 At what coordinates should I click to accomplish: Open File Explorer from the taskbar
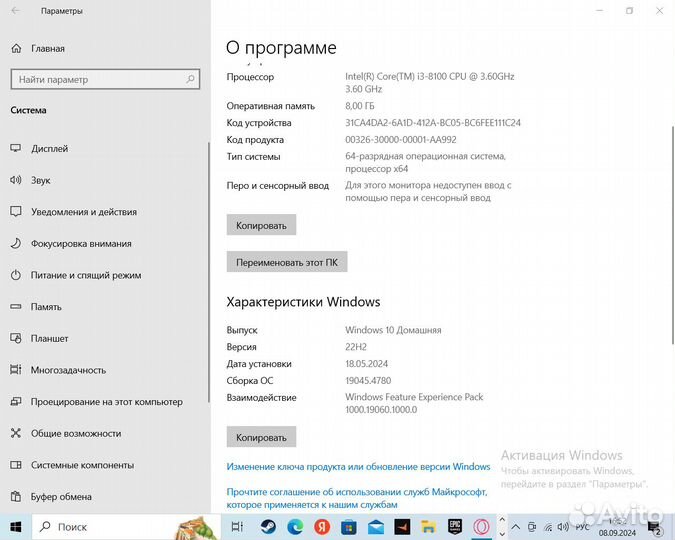(x=428, y=527)
